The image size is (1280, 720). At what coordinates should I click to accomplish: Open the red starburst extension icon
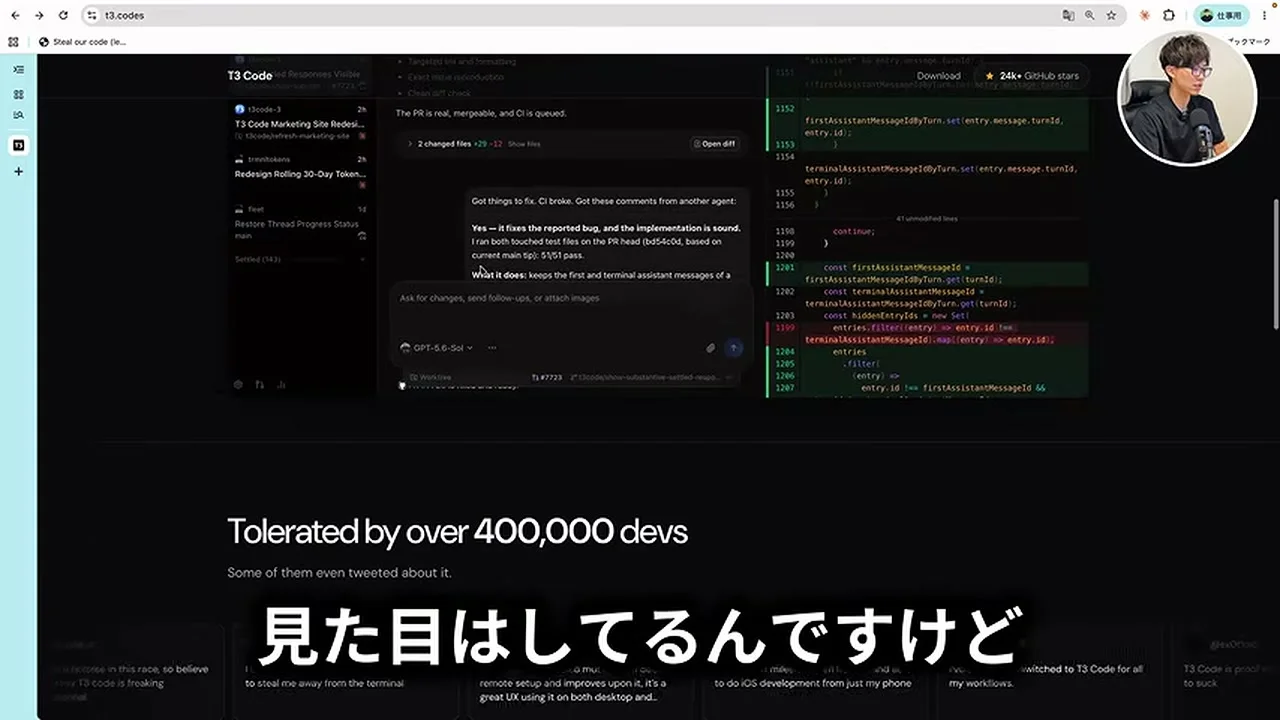(x=1144, y=16)
